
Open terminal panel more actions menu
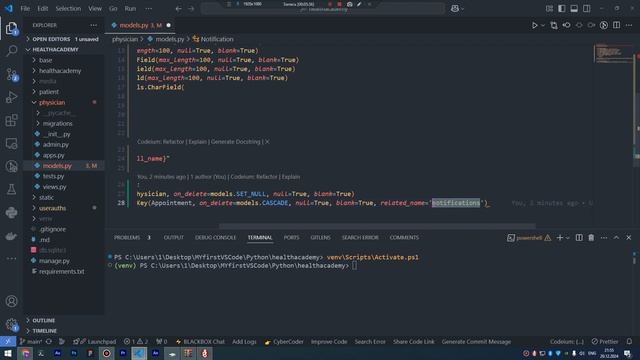(x=604, y=238)
